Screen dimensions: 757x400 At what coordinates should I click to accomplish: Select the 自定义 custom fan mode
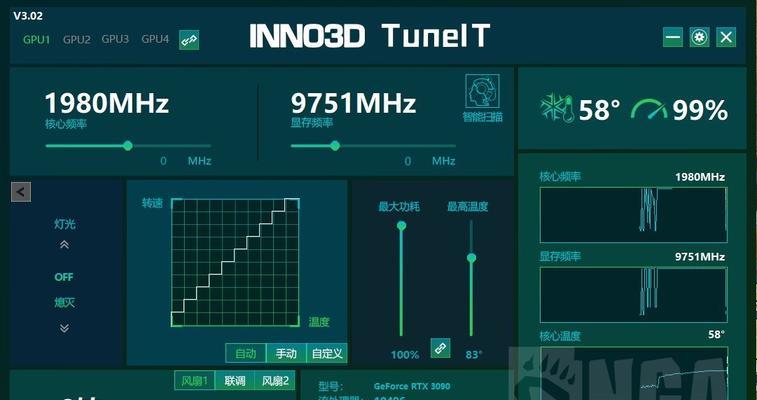coord(327,353)
